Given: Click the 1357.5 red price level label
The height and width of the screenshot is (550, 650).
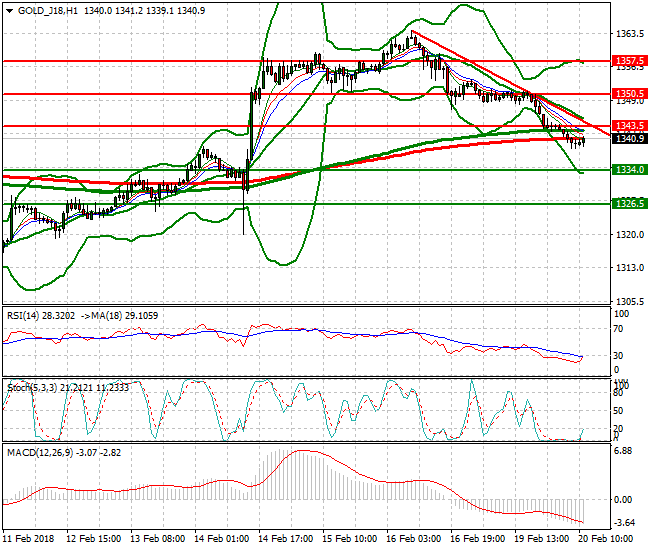Looking at the screenshot, I should [630, 61].
